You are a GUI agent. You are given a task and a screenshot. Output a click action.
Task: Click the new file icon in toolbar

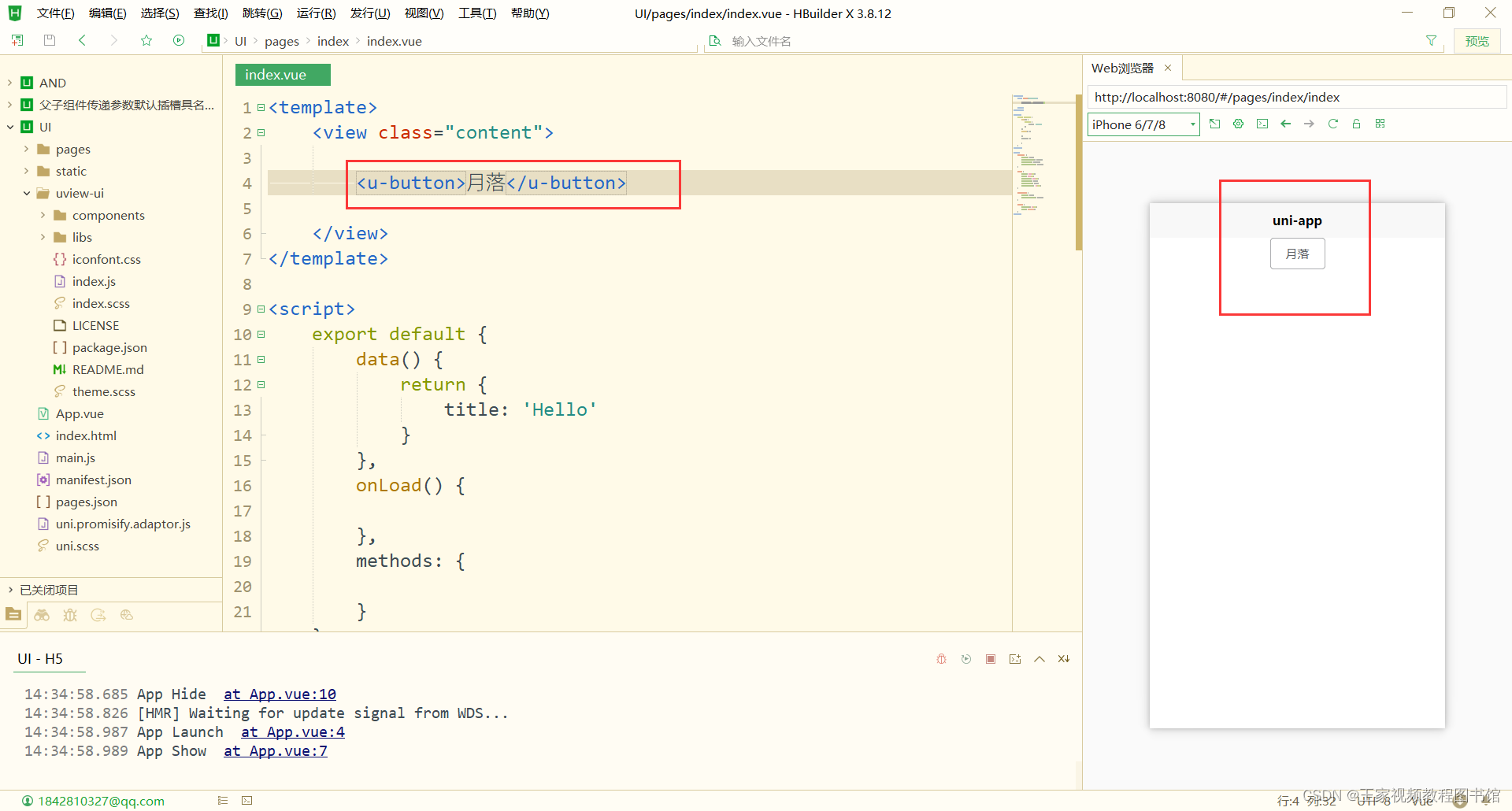pos(17,40)
